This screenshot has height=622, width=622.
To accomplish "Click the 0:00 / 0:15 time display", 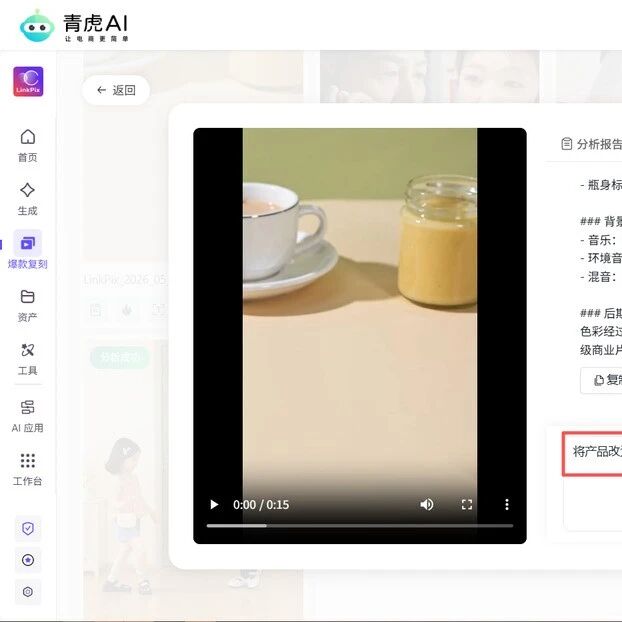I will click(x=261, y=505).
